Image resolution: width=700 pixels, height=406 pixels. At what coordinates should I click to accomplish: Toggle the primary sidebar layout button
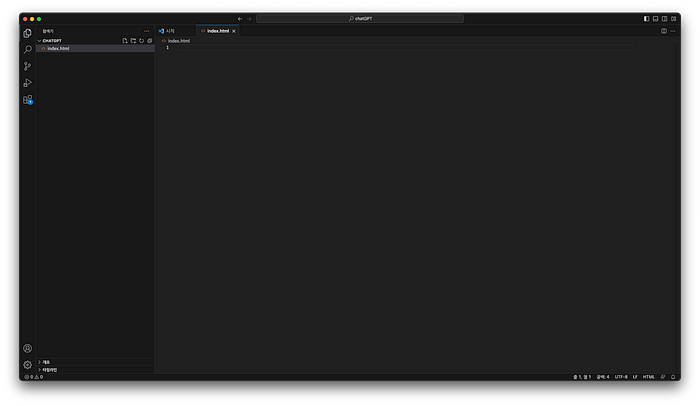pyautogui.click(x=646, y=18)
